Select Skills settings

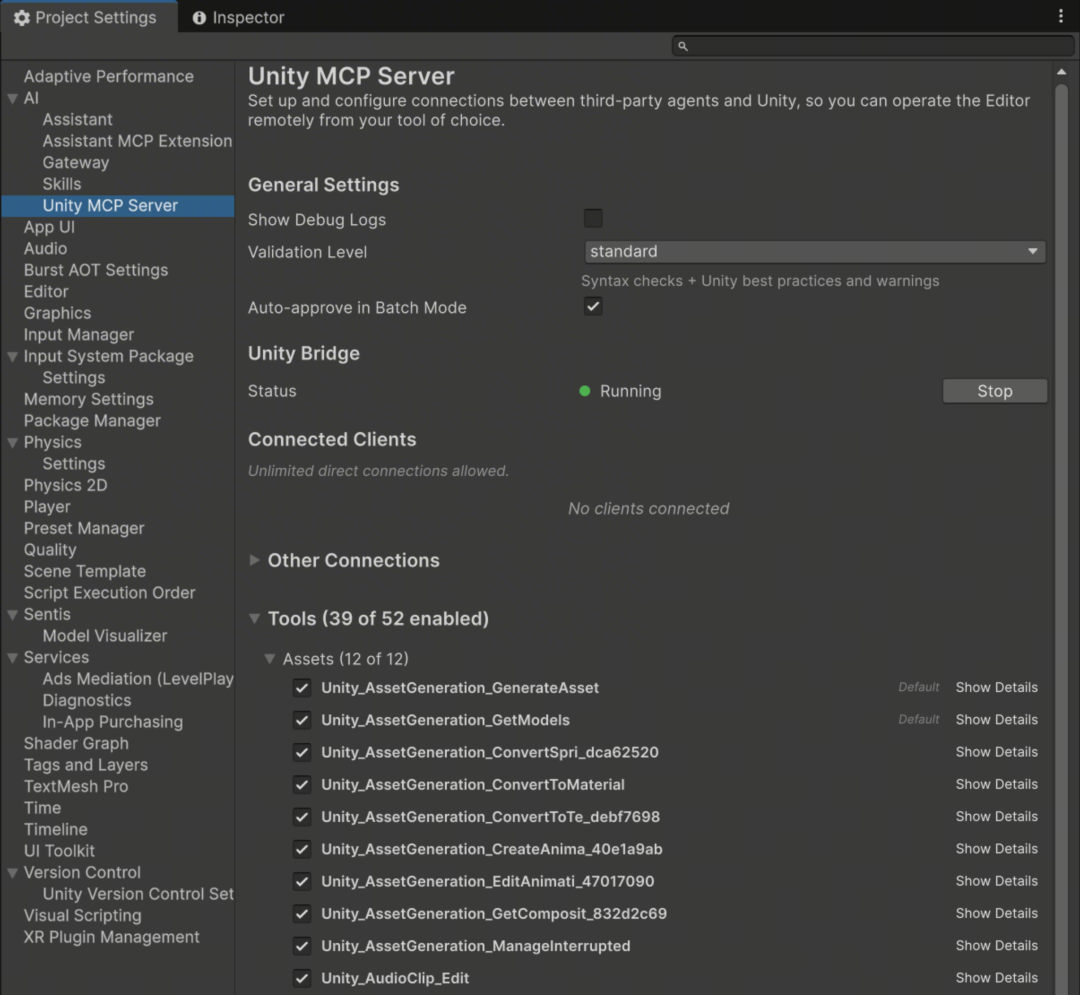coord(62,184)
